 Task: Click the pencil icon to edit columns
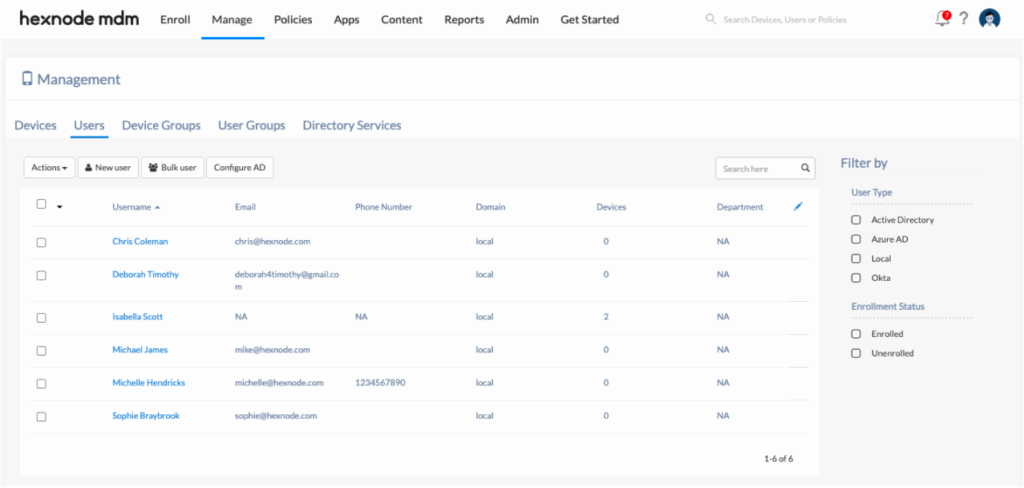coord(797,207)
